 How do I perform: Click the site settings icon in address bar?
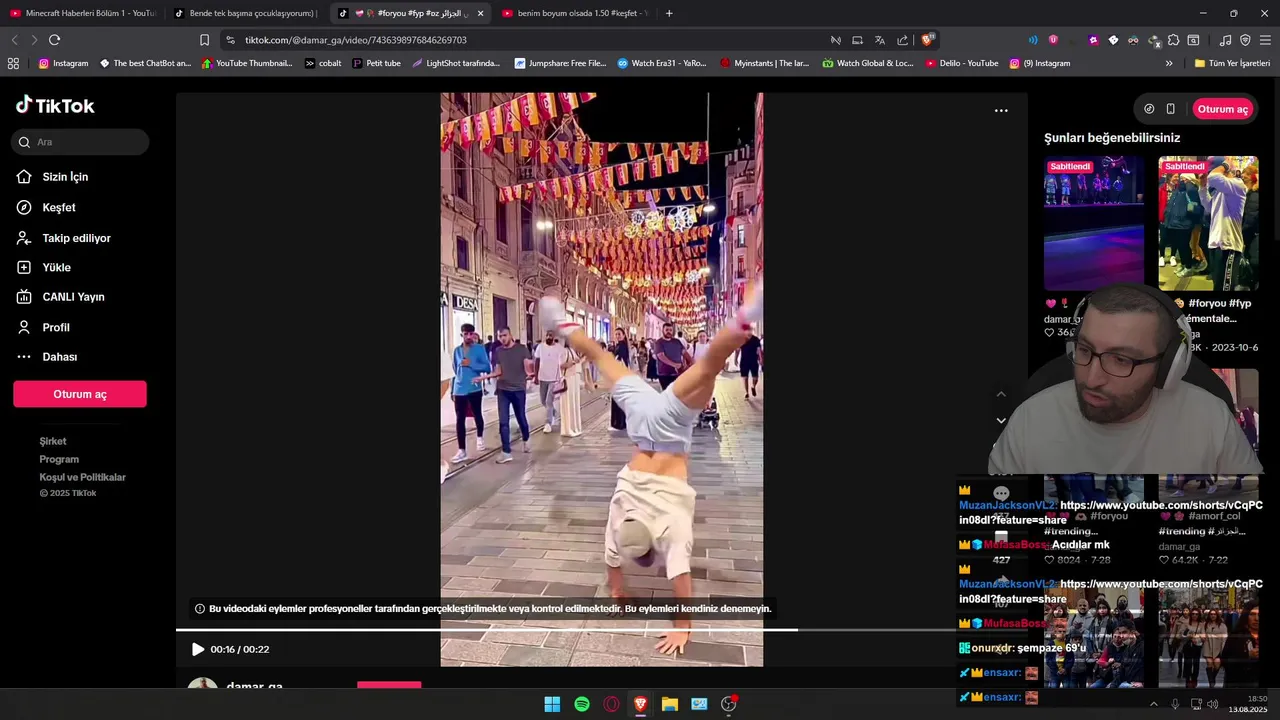click(x=231, y=40)
